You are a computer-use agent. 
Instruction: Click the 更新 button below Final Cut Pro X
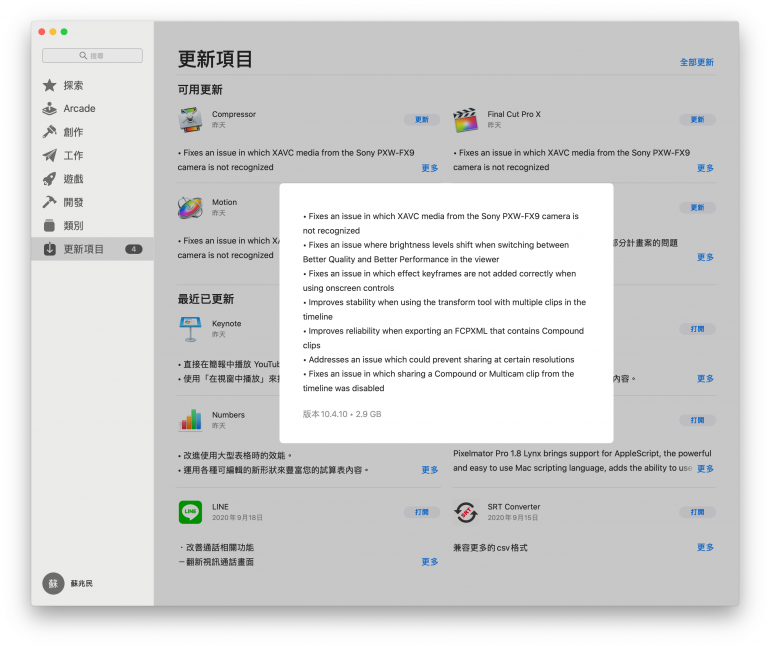[x=697, y=208]
